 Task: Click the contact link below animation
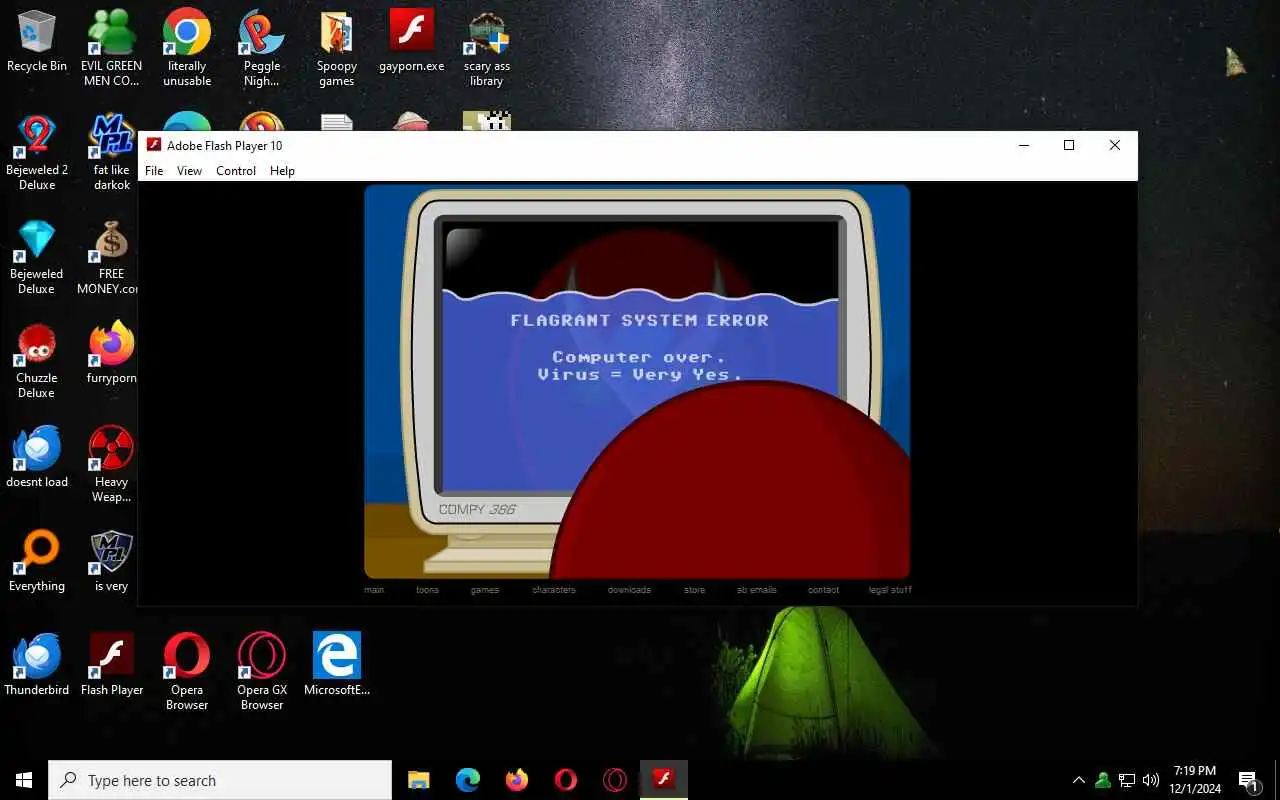pyautogui.click(x=824, y=590)
